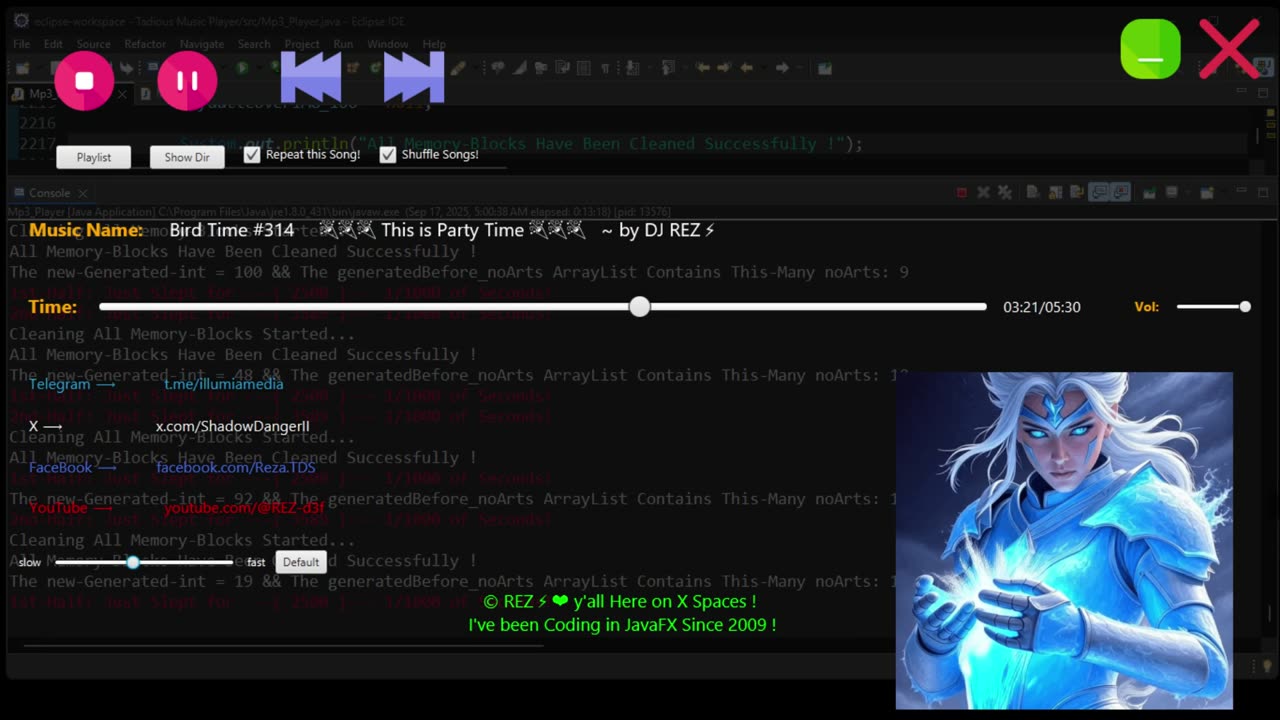Minimize the player with the green button

(1150, 49)
